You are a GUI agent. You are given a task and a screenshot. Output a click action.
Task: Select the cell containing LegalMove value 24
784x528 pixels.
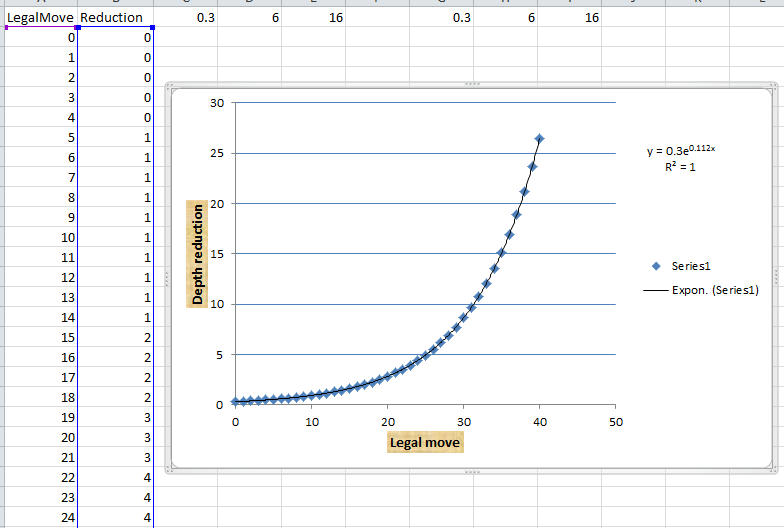click(40, 517)
